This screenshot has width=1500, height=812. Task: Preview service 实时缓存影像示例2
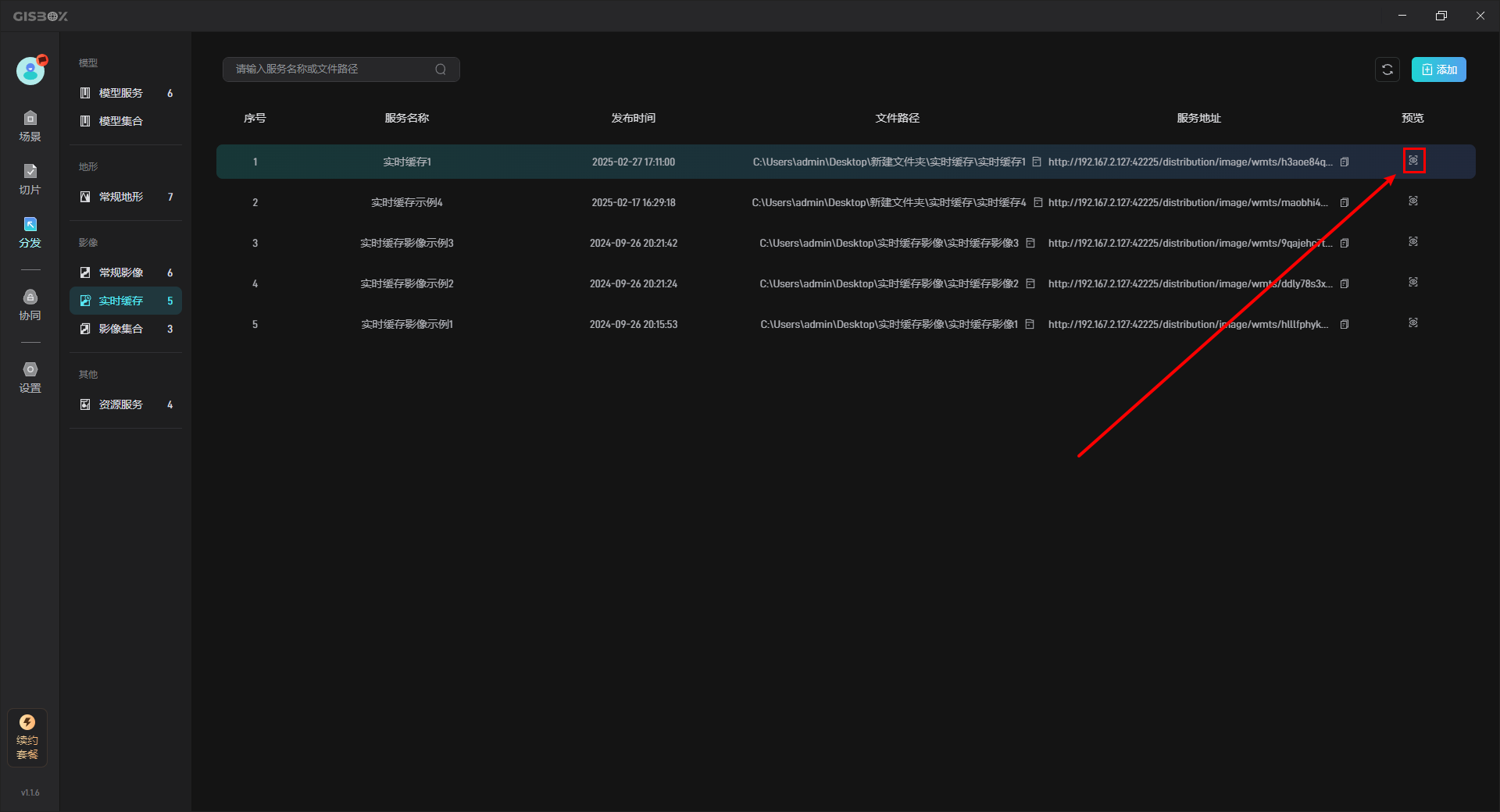[1413, 282]
